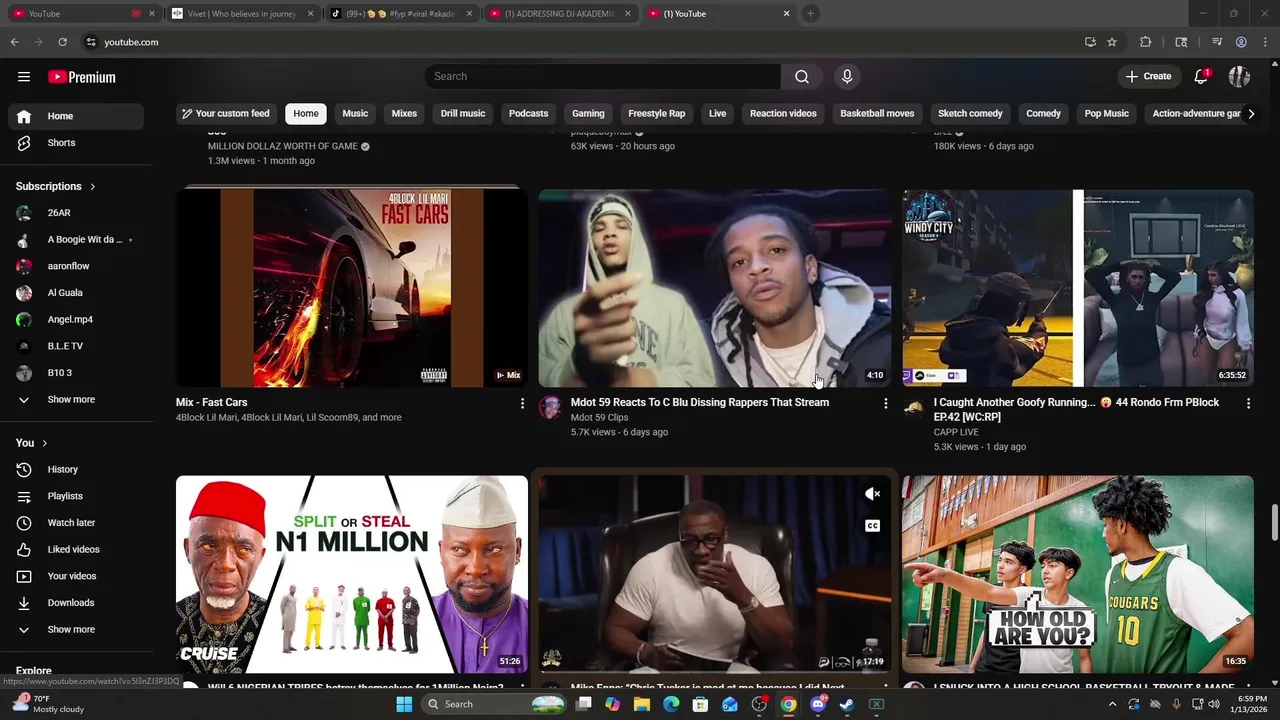
Task: Select the Freestyle Rap chip
Action: [656, 114]
